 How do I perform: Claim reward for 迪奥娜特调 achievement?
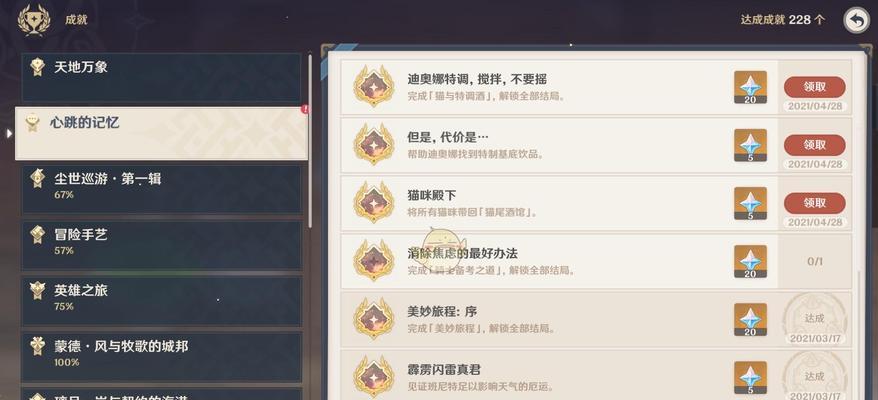click(815, 87)
